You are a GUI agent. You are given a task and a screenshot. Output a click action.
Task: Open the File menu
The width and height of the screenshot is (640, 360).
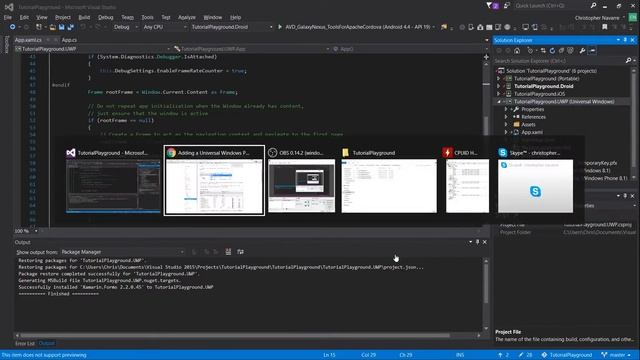coord(8,18)
